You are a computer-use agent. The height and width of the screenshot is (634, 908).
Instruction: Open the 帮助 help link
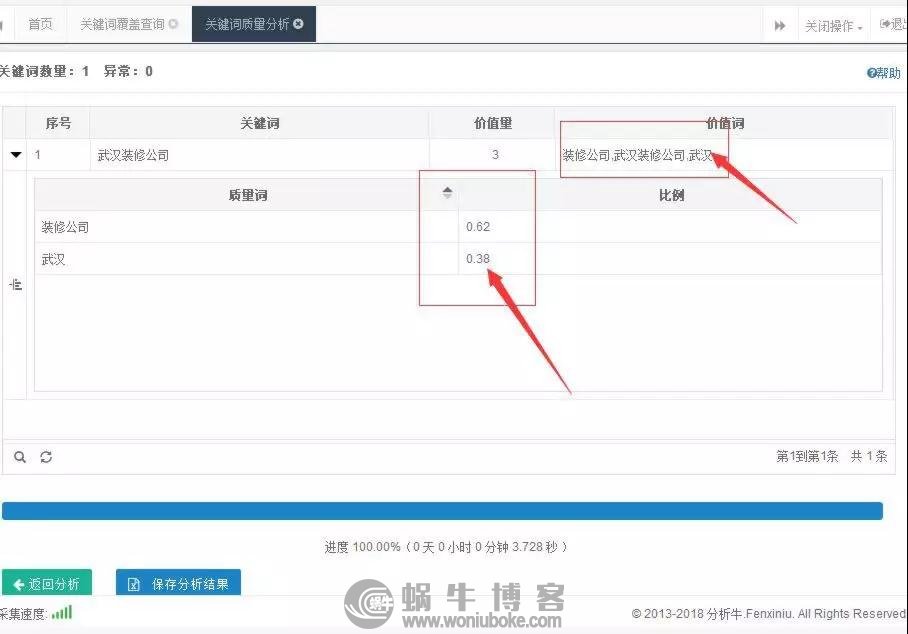884,73
